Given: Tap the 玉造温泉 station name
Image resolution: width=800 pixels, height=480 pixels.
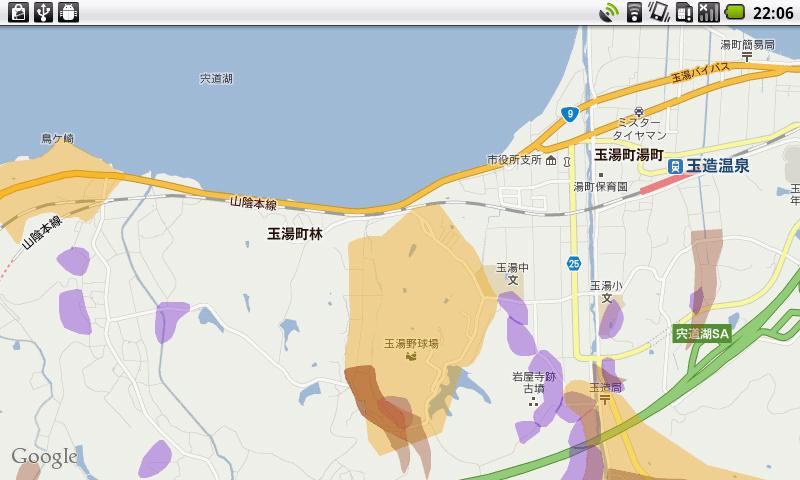Looking at the screenshot, I should (717, 166).
